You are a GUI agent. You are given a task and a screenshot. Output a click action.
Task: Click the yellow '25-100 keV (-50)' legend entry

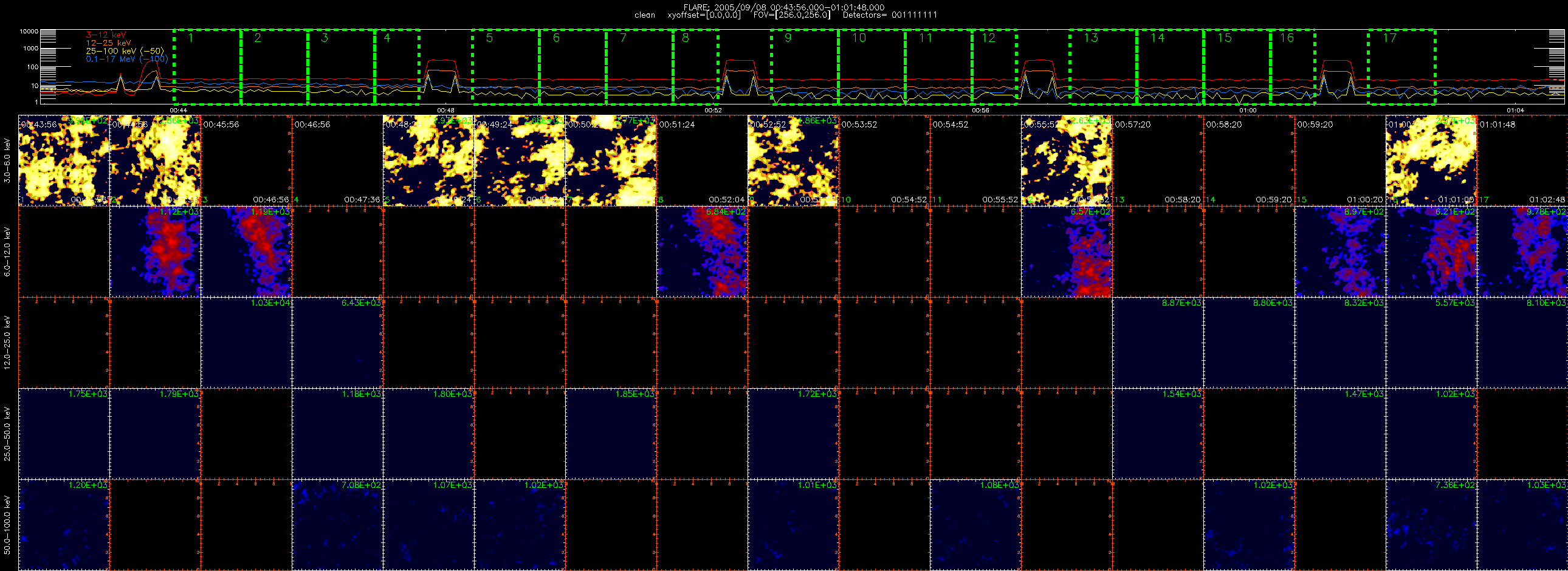[x=125, y=51]
